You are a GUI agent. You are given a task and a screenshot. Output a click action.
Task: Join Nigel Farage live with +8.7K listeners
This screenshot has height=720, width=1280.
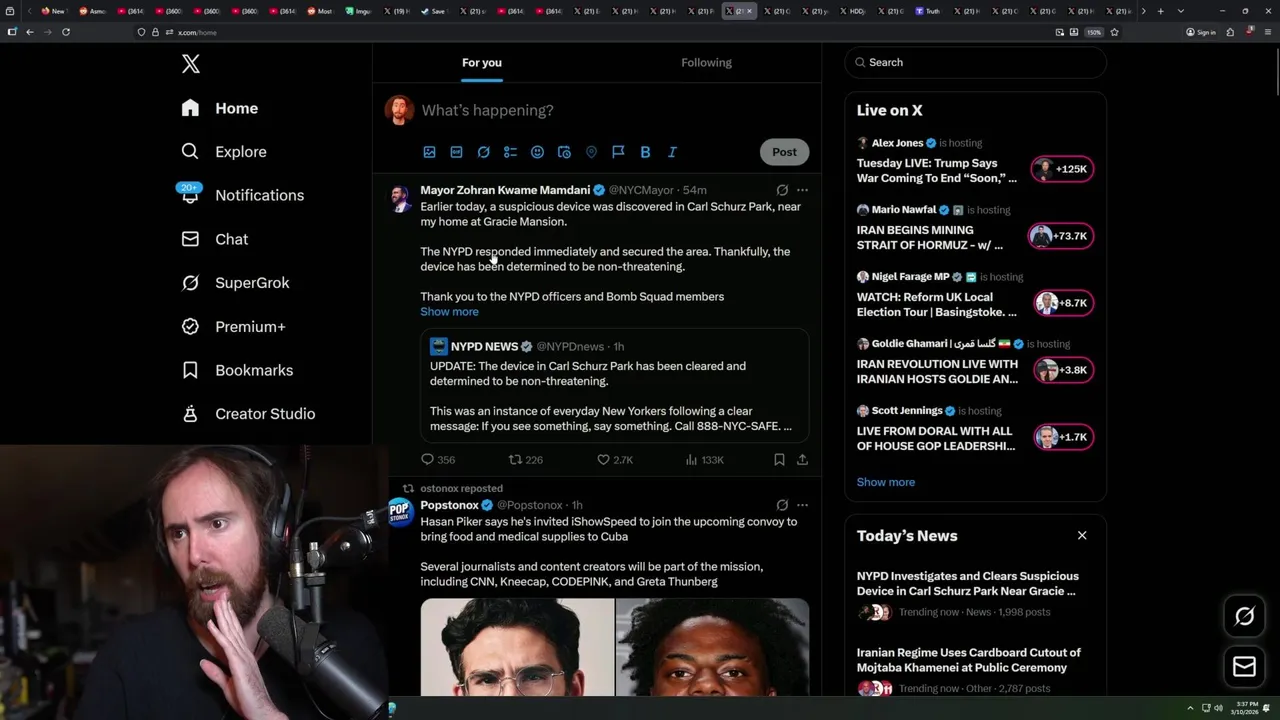pyautogui.click(x=1064, y=303)
